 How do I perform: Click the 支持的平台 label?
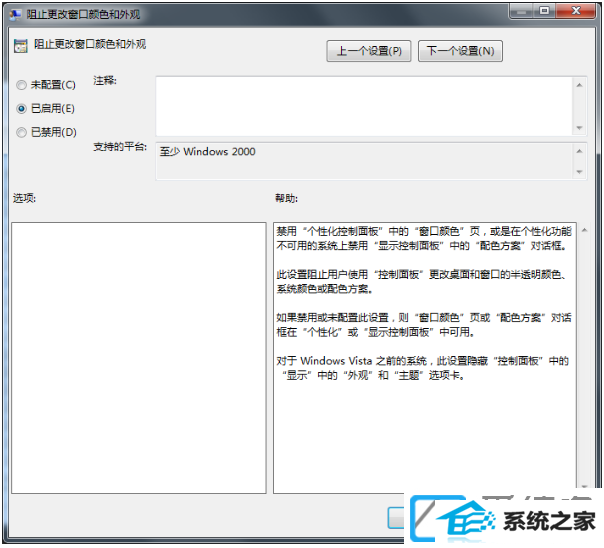120,147
